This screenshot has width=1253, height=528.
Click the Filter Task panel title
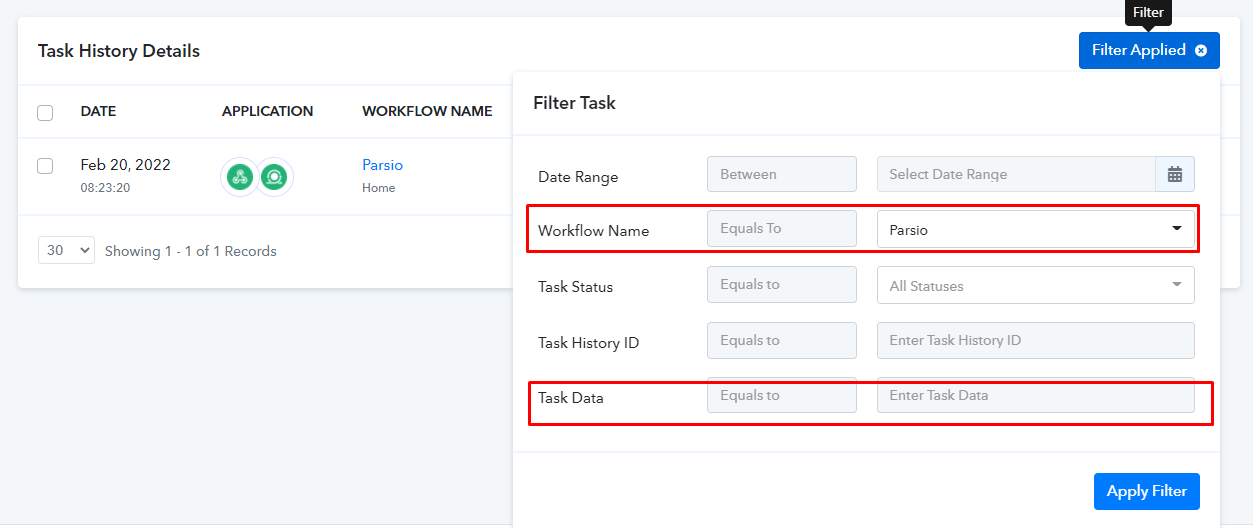[x=575, y=103]
